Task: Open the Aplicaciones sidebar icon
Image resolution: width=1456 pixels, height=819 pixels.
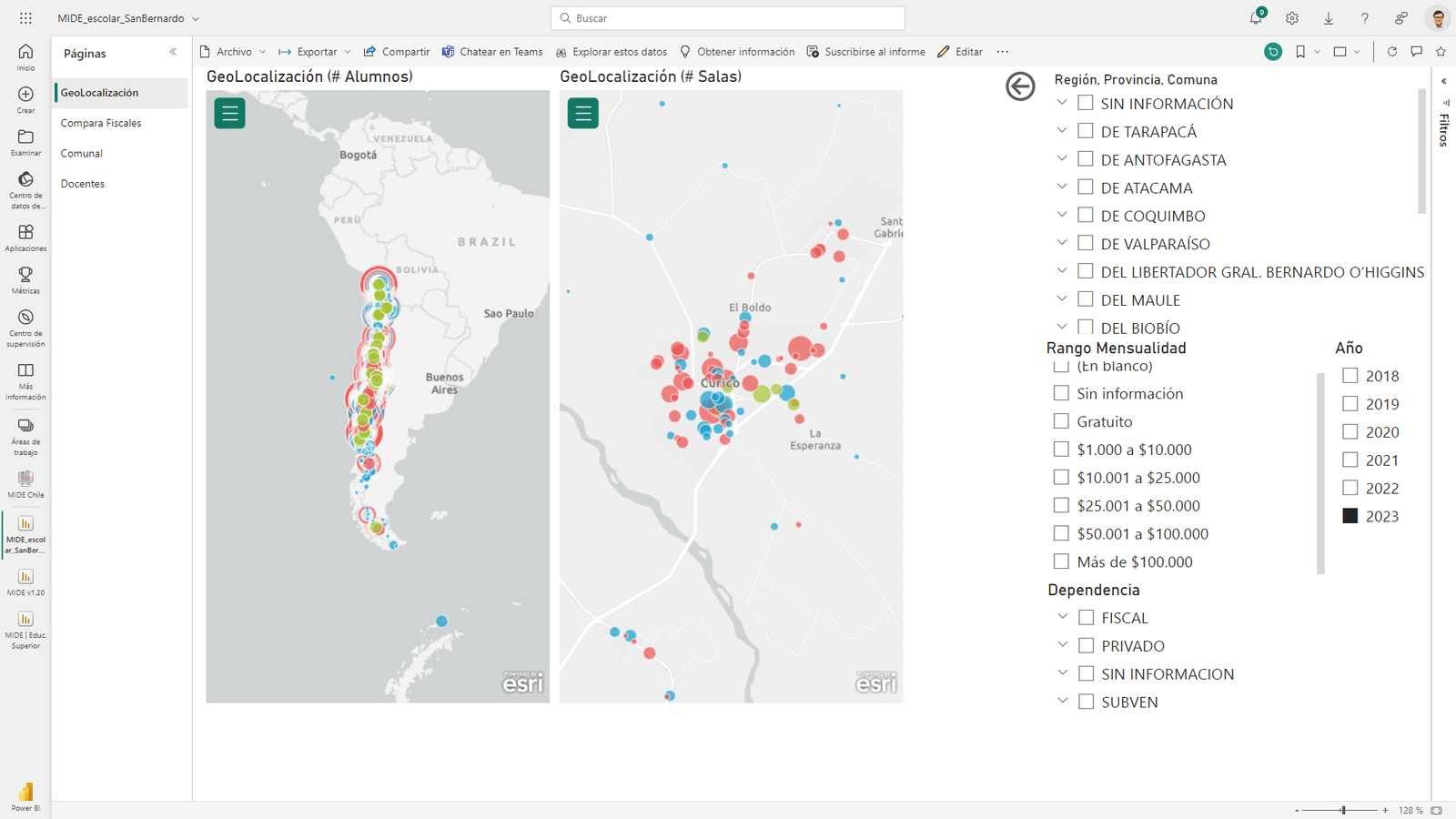Action: point(25,238)
